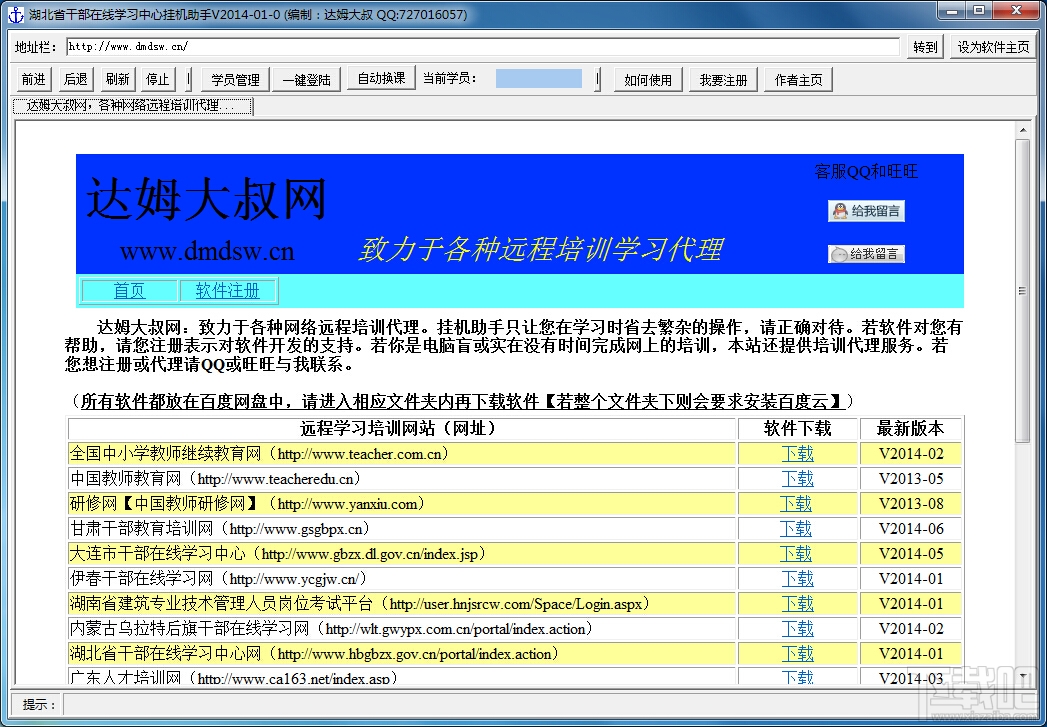
Task: Minimize the application window
Action: point(954,11)
